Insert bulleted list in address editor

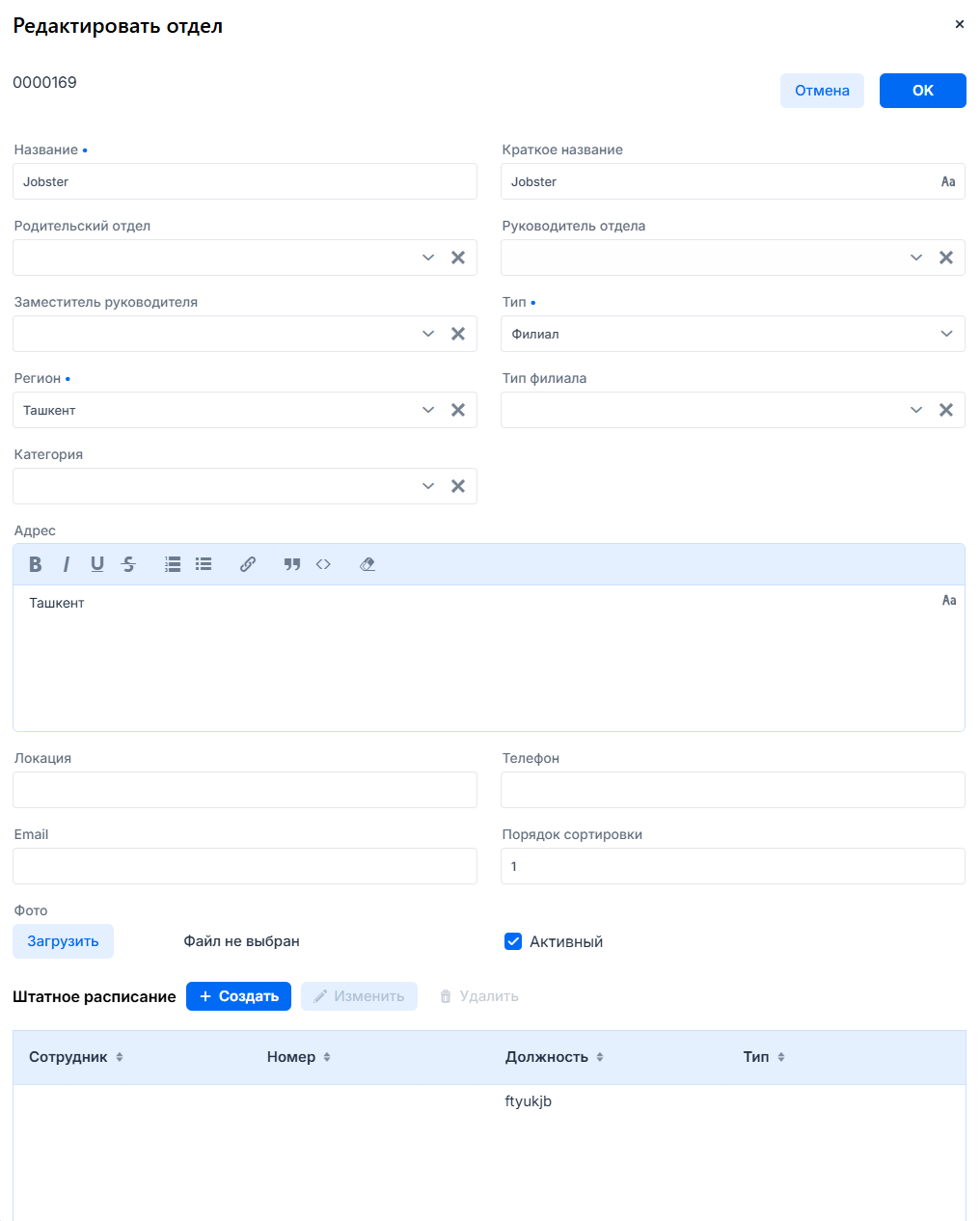tap(204, 564)
